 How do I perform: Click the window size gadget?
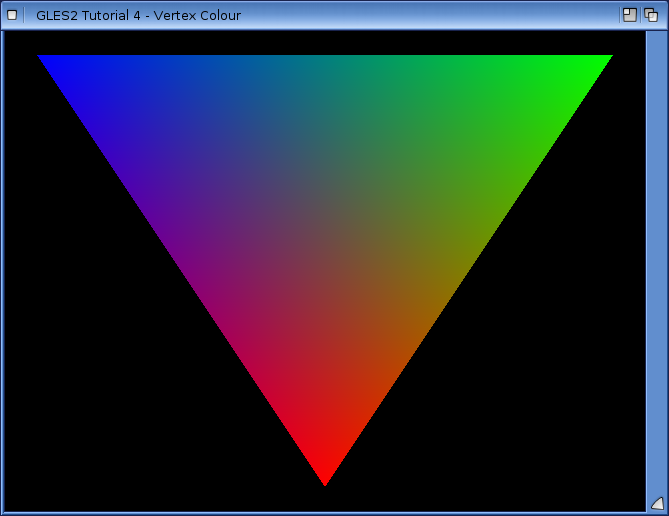(657, 504)
